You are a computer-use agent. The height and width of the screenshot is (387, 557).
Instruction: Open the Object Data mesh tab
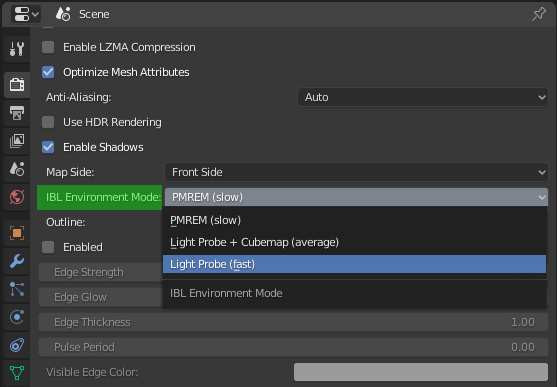coord(17,373)
